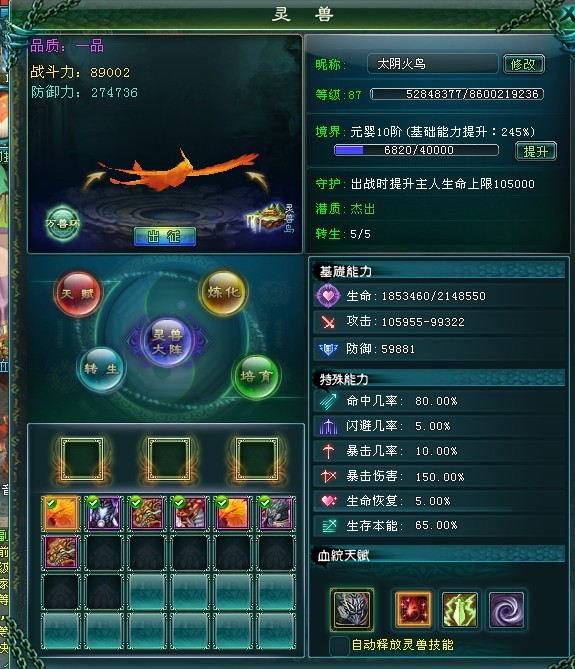Viewport: 575px width, 669px height.
Task: Click the 提升 realm upgrade button
Action: [x=536, y=151]
